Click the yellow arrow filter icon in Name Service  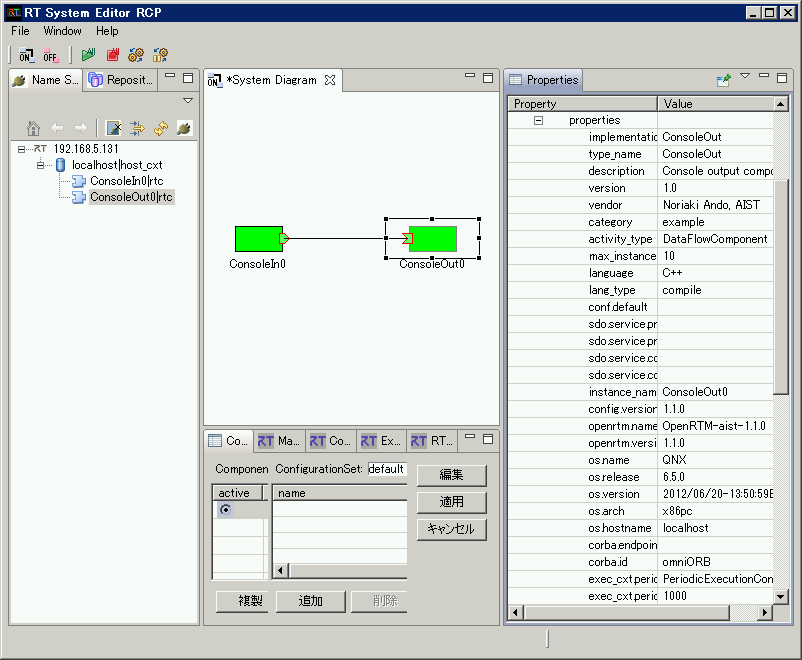(x=137, y=128)
